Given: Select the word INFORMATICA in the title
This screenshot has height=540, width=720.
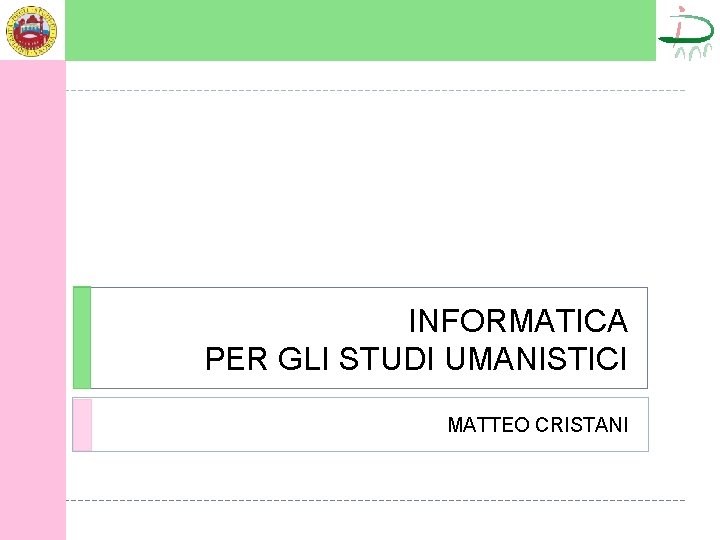Looking at the screenshot, I should (517, 321).
